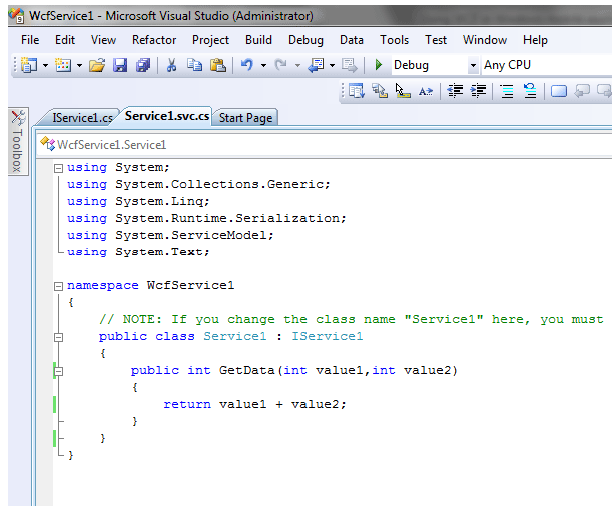The height and width of the screenshot is (506, 612).
Task: Collapse the using directives region
Action: coord(58,167)
